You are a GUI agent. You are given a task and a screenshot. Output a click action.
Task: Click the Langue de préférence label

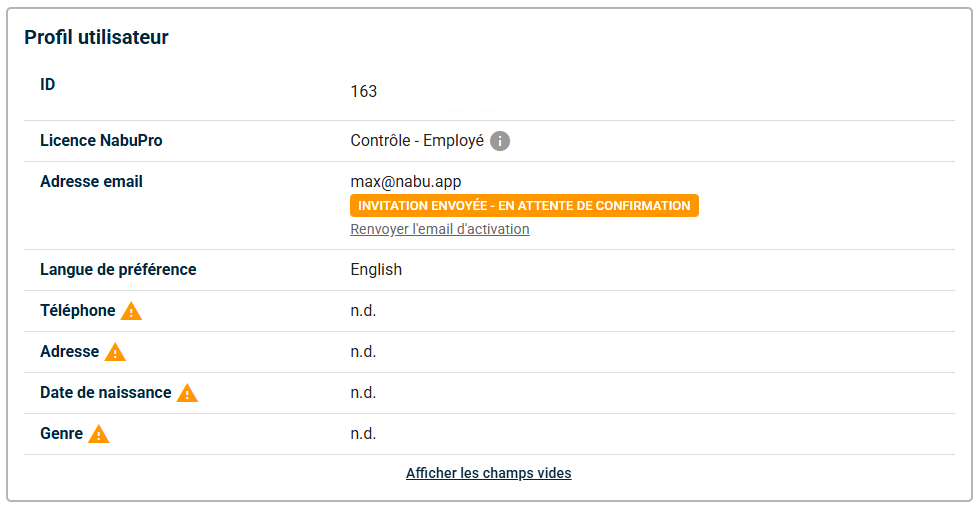click(x=118, y=270)
